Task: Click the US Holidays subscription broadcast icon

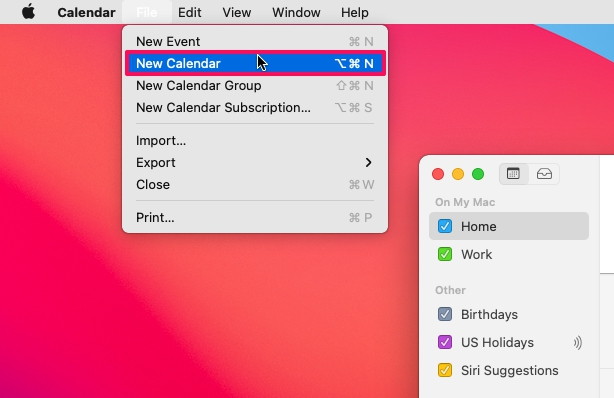Action: (x=578, y=343)
